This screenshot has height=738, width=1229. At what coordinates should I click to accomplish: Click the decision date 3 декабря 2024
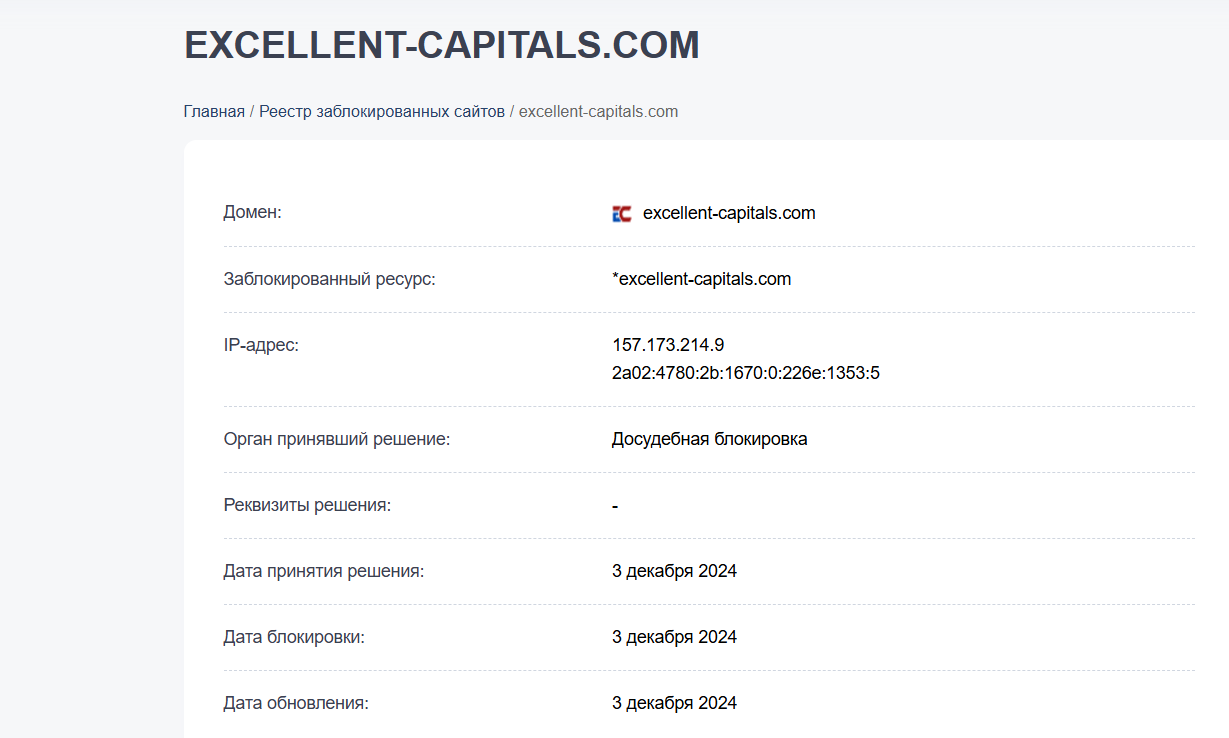coord(674,570)
